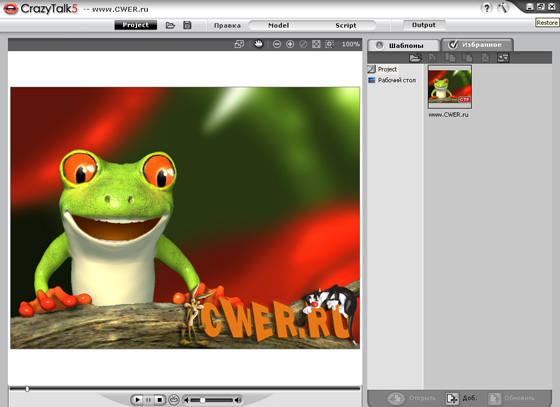Click the Открыть button
This screenshot has width=560, height=407.
click(412, 398)
